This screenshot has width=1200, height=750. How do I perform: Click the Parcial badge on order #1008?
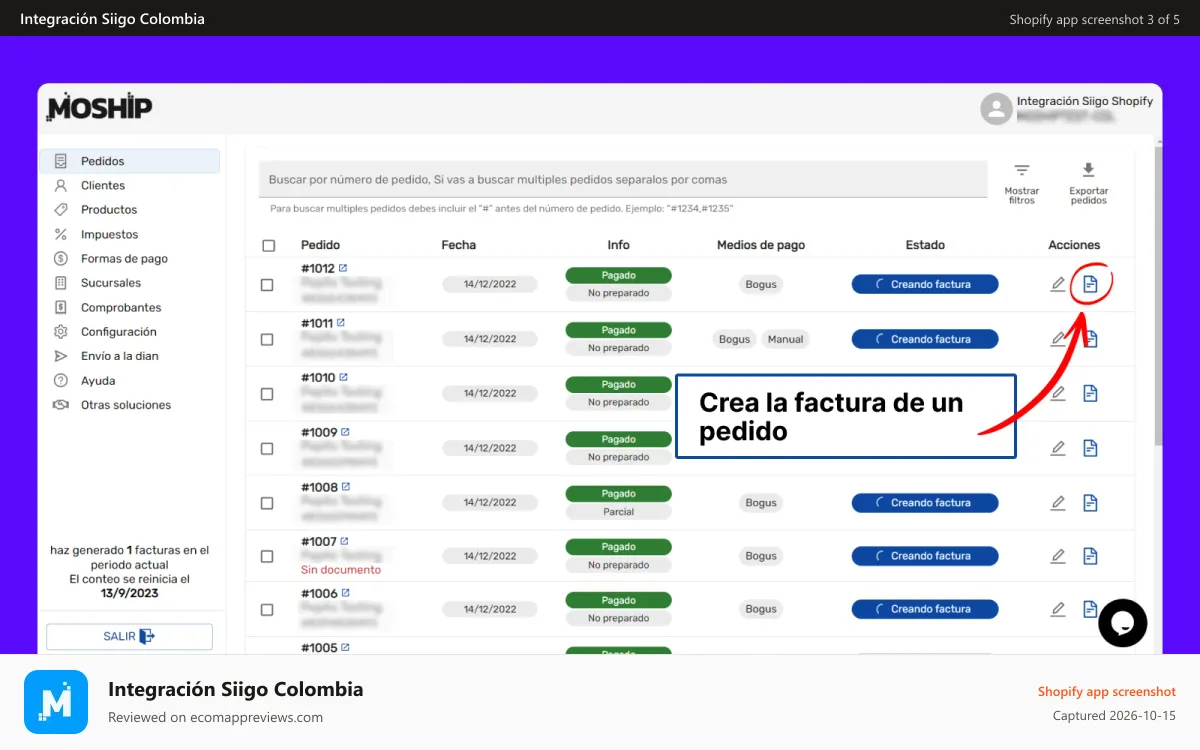pyautogui.click(x=618, y=512)
